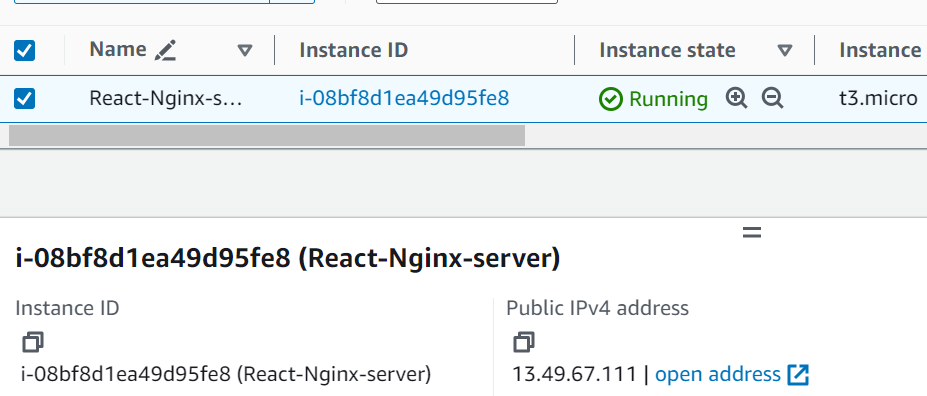Screen dimensions: 927x396
Task: Click the Name column header text
Action: pyautogui.click(x=118, y=50)
